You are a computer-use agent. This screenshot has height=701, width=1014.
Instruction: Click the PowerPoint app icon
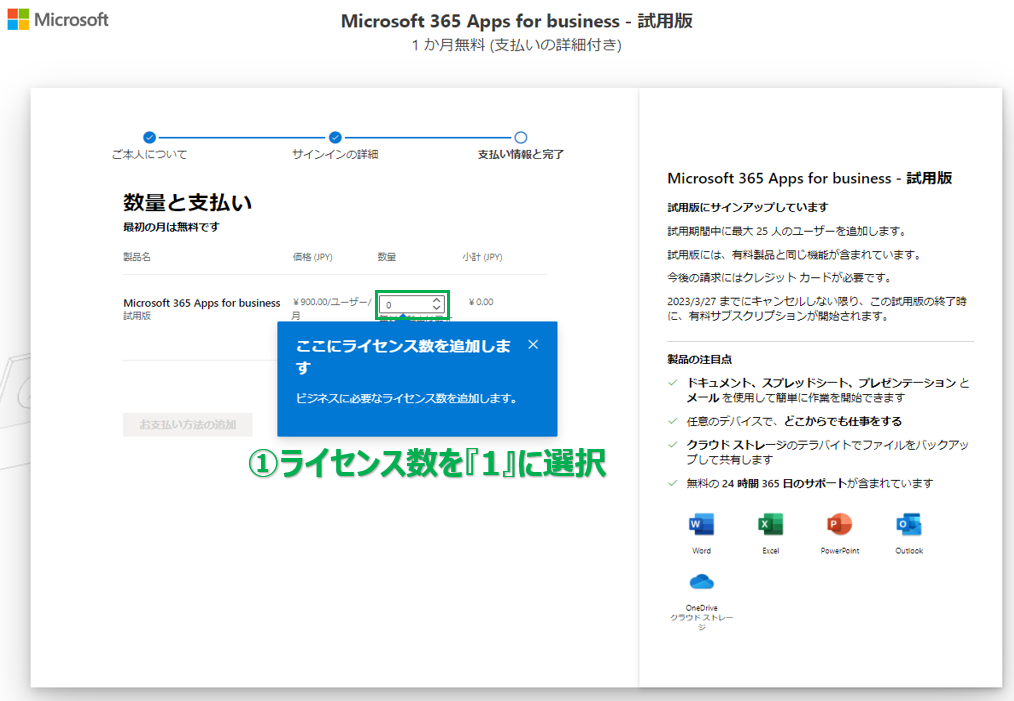point(839,524)
